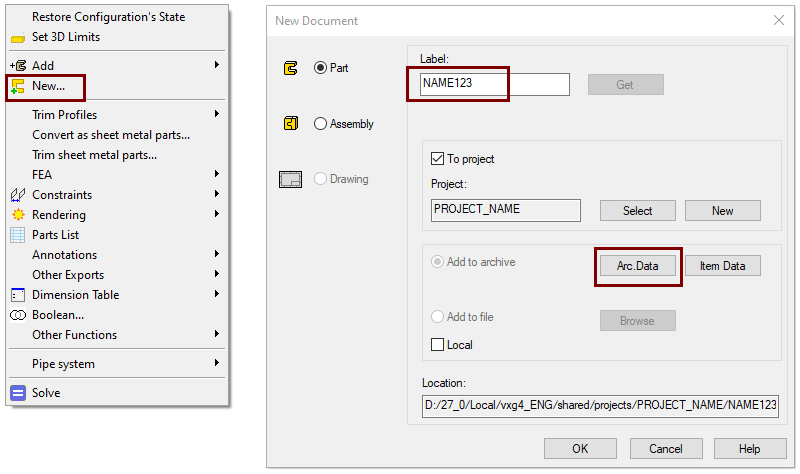Viewport: 800px width, 474px height.
Task: Select the Add to file radio button
Action: pyautogui.click(x=437, y=317)
